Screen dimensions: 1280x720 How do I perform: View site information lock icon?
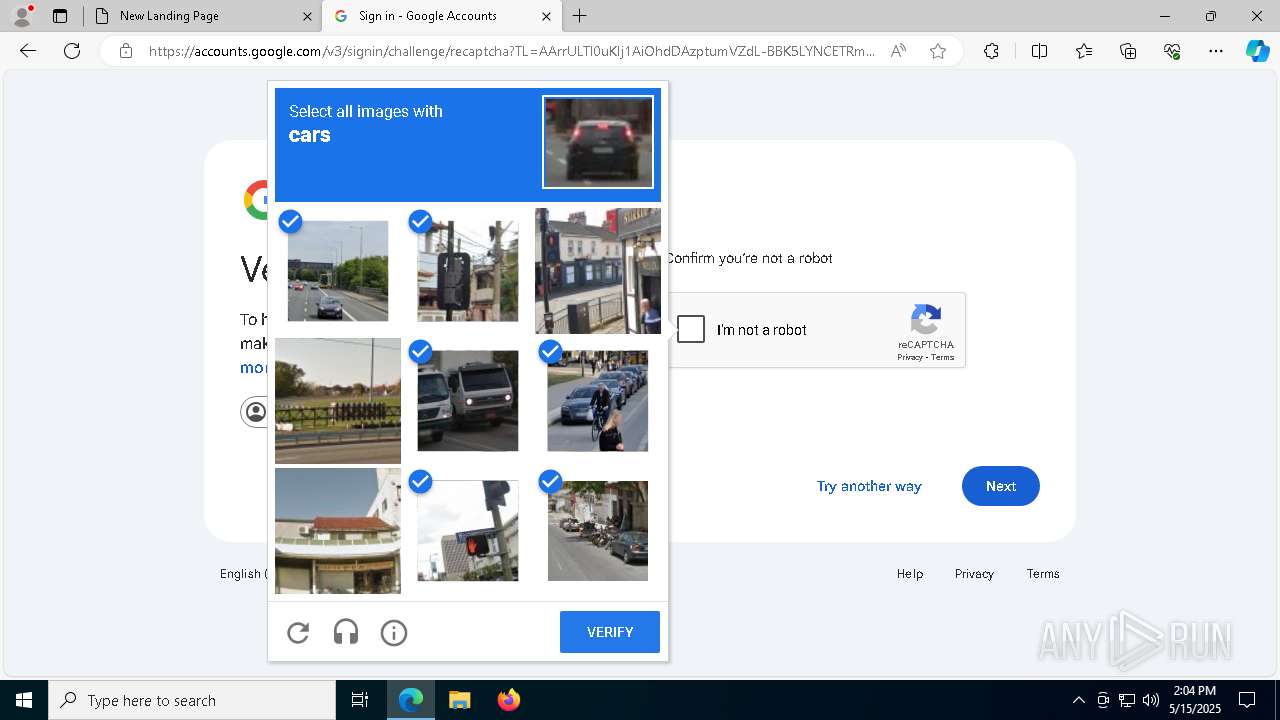point(126,51)
